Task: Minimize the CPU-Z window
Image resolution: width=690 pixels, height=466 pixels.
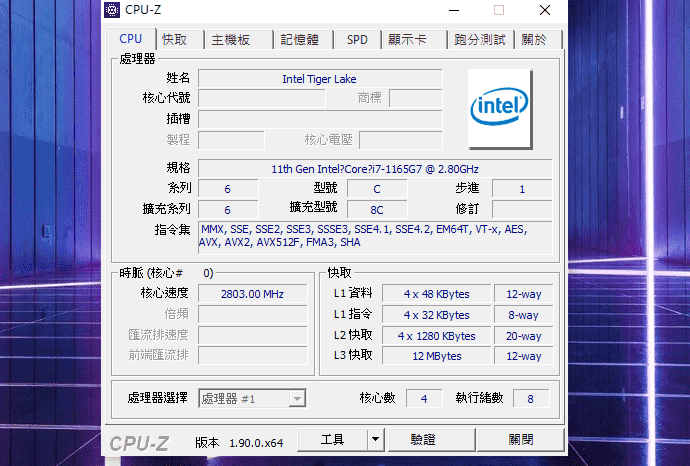Action: (454, 10)
